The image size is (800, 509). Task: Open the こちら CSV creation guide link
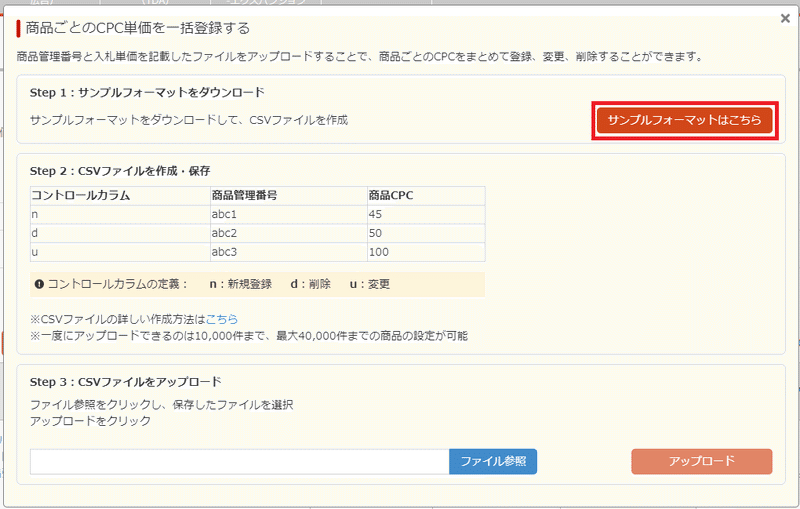[x=222, y=319]
